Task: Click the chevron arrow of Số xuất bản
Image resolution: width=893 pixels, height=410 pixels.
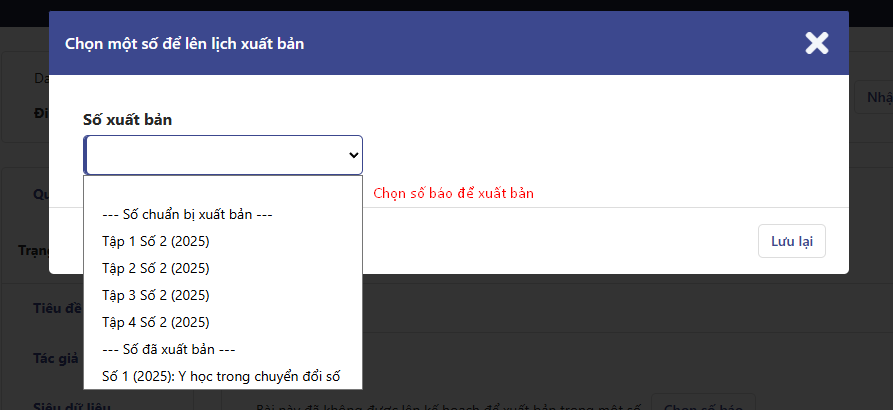Action: point(353,155)
